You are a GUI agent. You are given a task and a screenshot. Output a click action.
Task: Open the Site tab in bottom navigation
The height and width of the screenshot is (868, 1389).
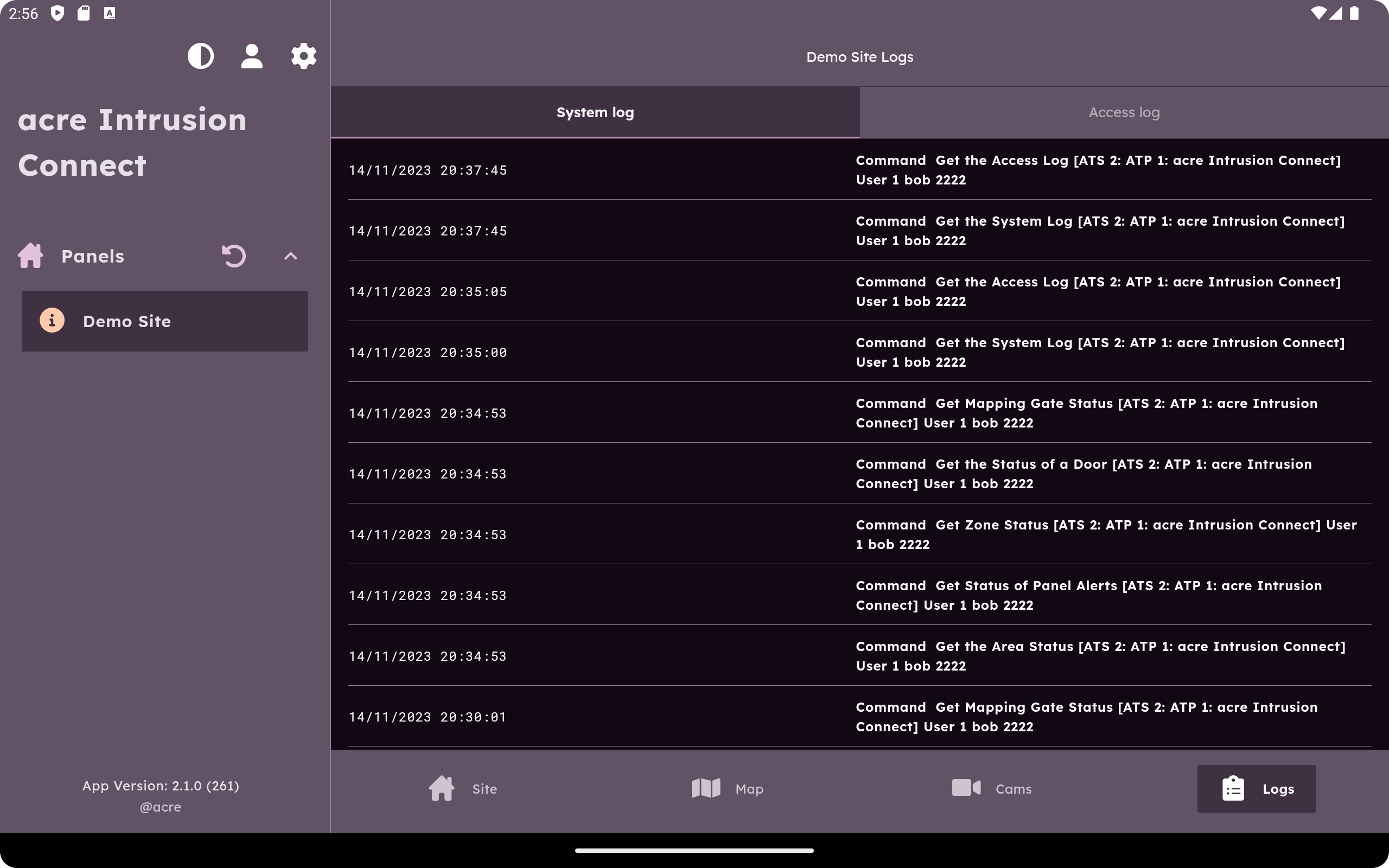463,789
